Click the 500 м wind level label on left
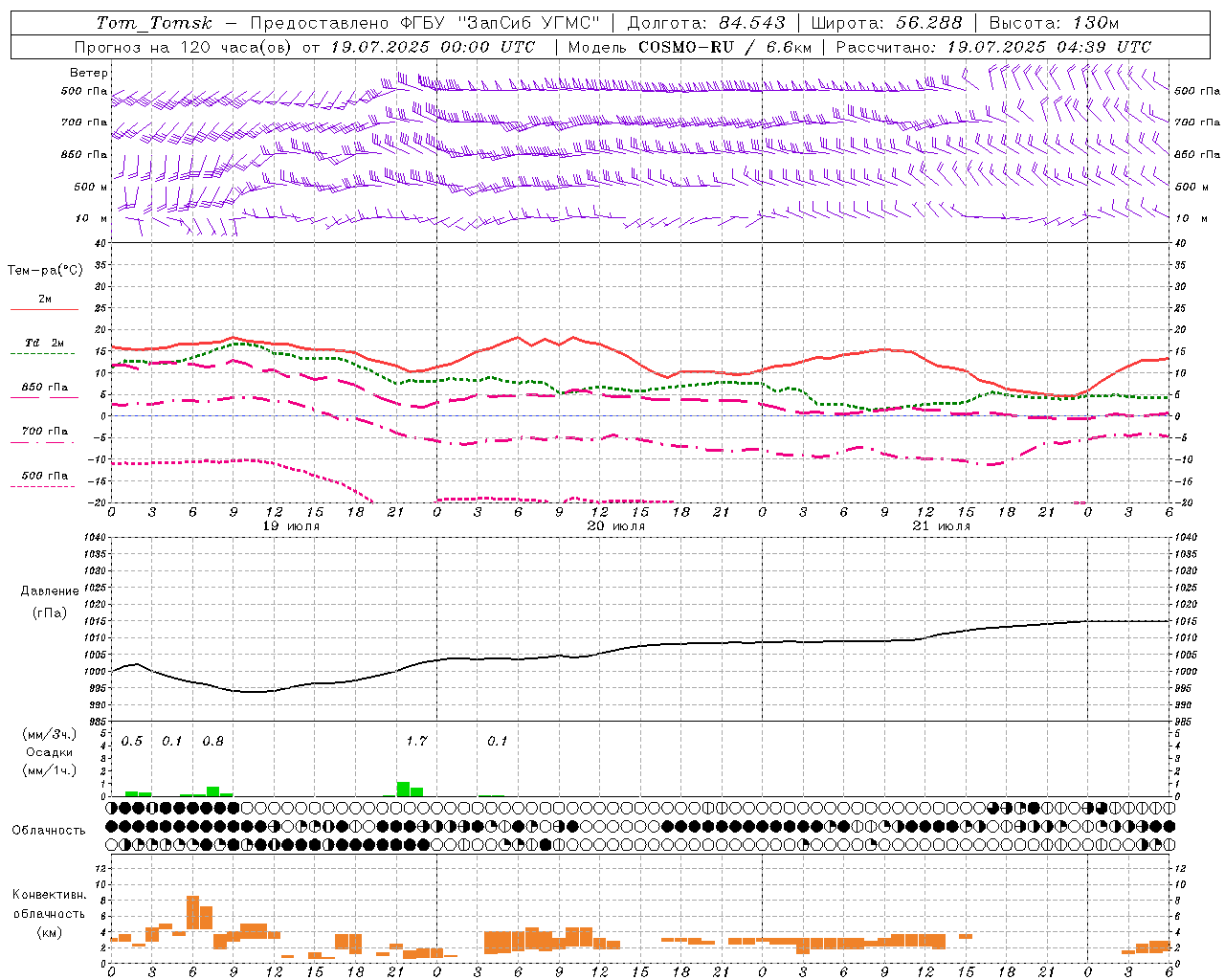 (x=92, y=187)
